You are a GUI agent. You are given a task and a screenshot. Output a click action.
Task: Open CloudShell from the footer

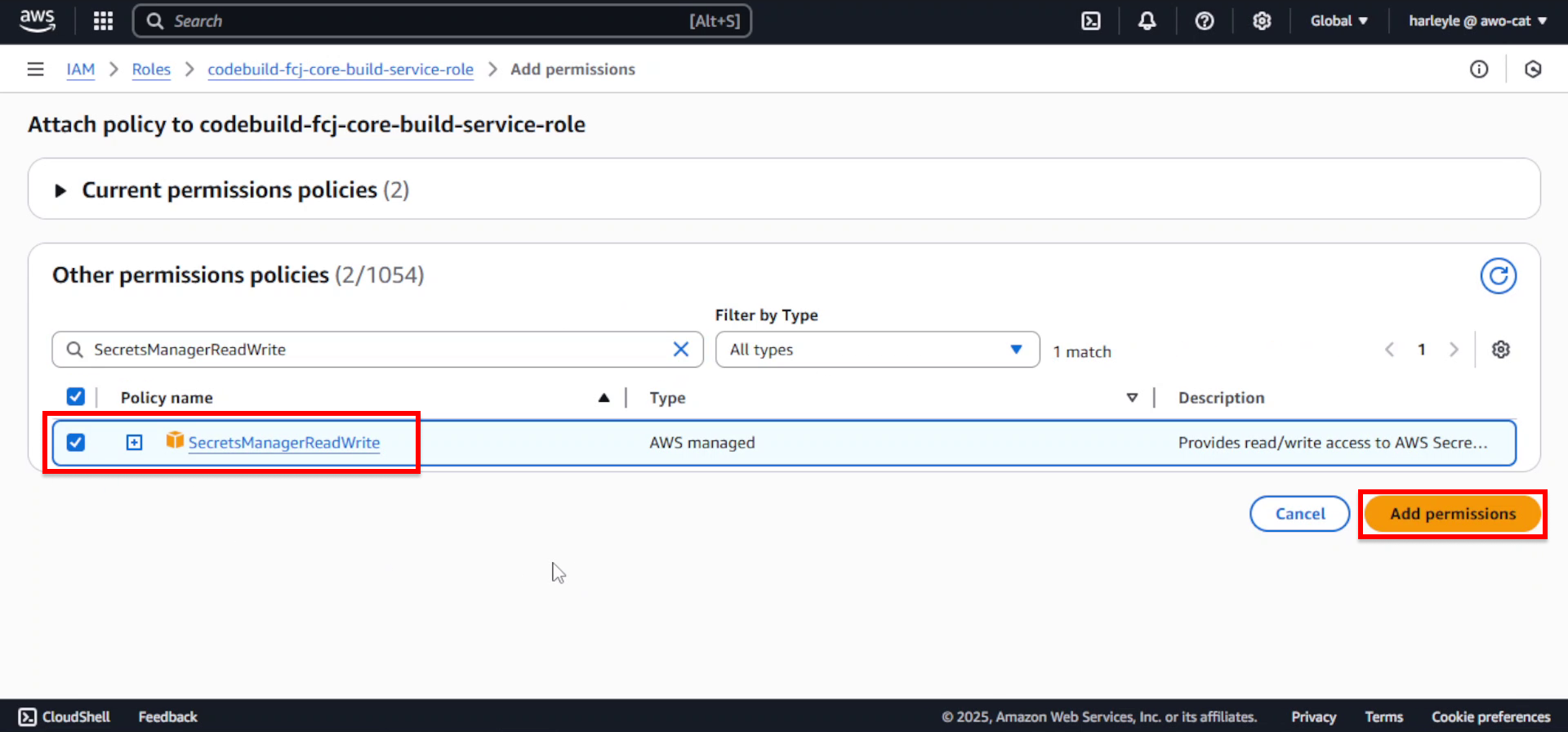tap(65, 716)
